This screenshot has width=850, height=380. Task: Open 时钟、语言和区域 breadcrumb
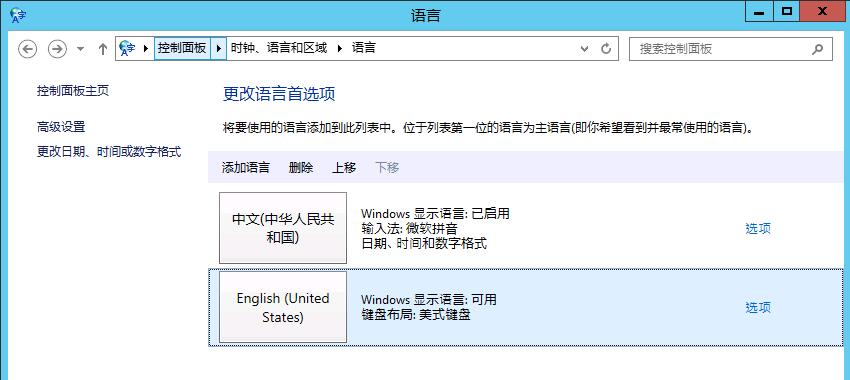click(x=279, y=48)
